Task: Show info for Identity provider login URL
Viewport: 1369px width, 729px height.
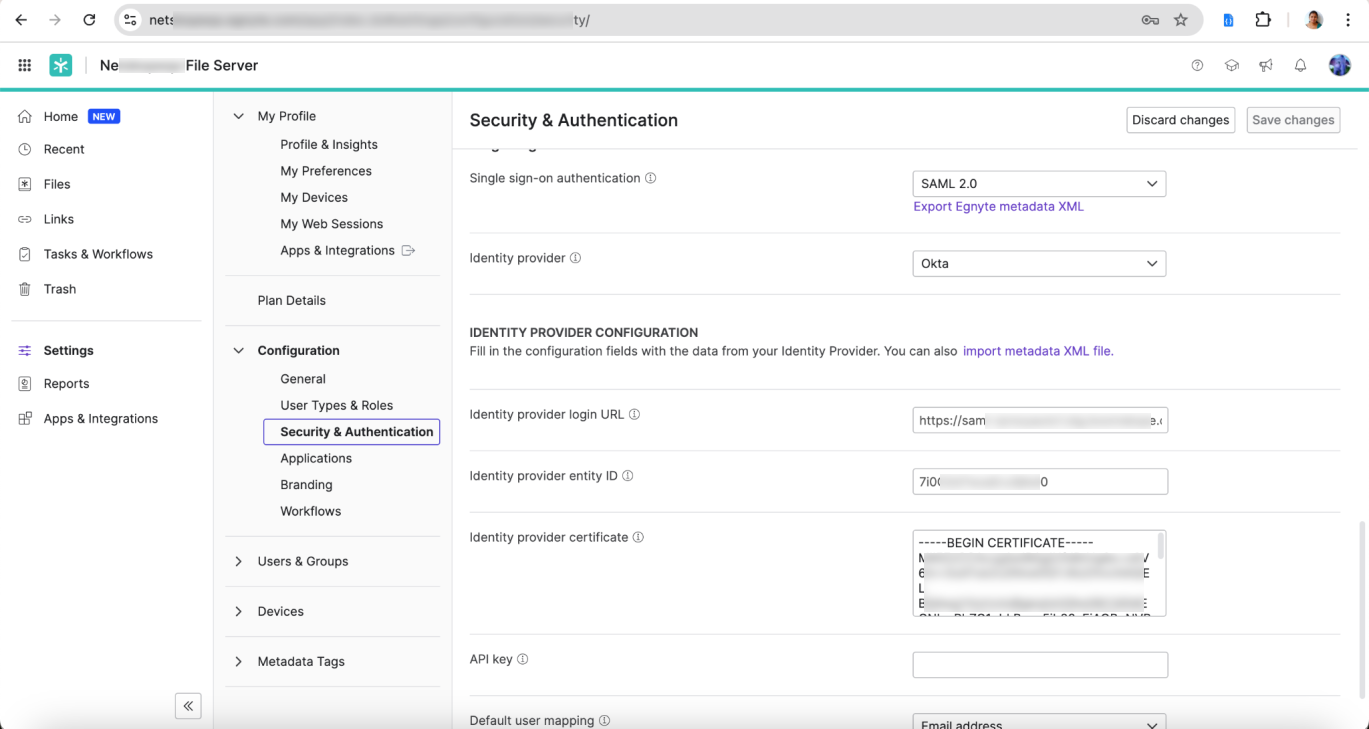Action: [634, 415]
